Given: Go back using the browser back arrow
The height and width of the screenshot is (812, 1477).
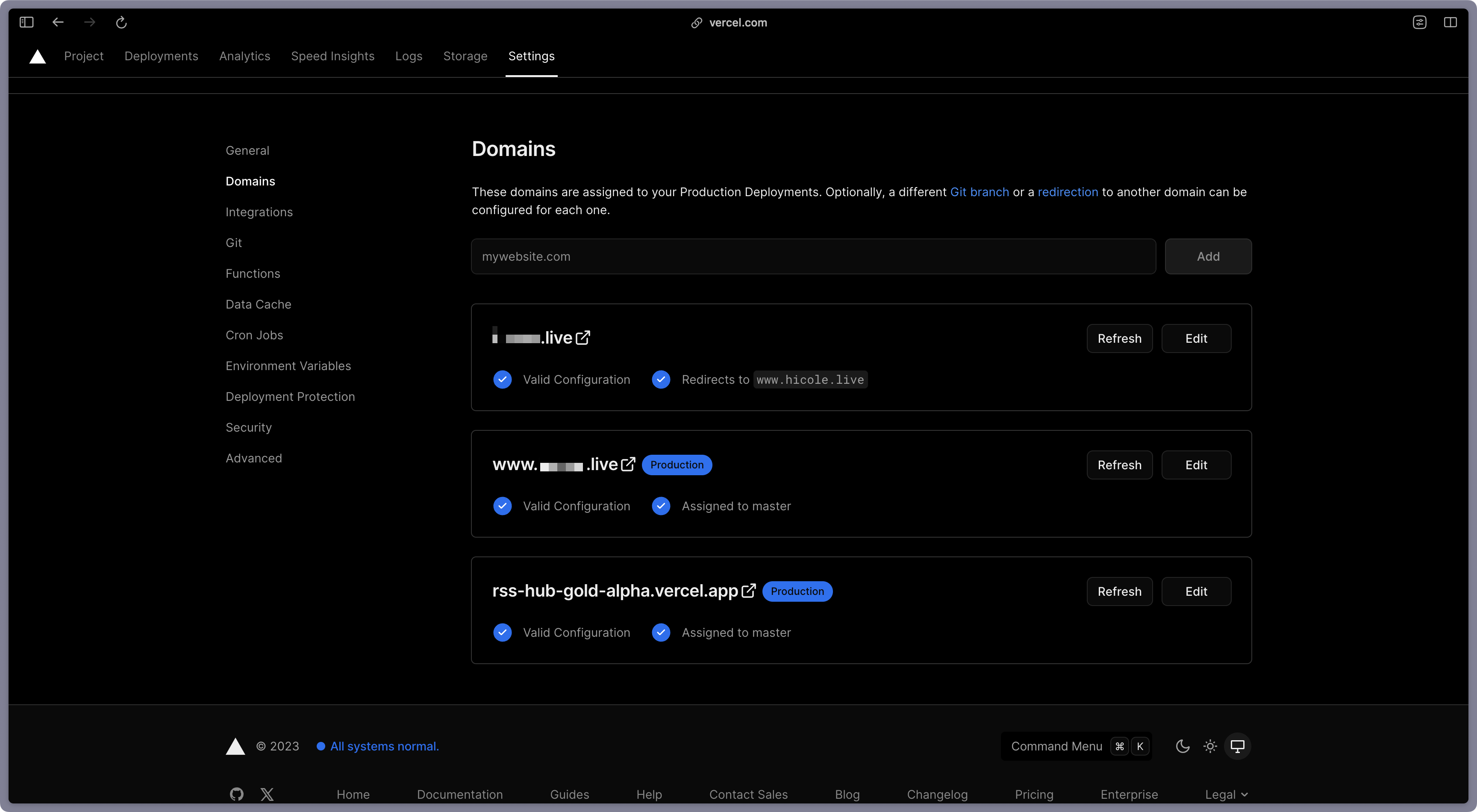Looking at the screenshot, I should point(58,22).
